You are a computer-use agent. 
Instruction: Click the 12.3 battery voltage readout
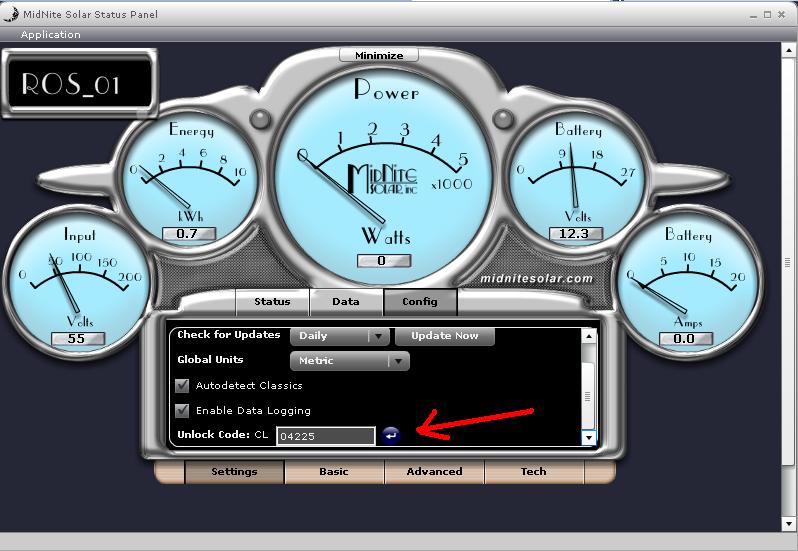point(576,234)
